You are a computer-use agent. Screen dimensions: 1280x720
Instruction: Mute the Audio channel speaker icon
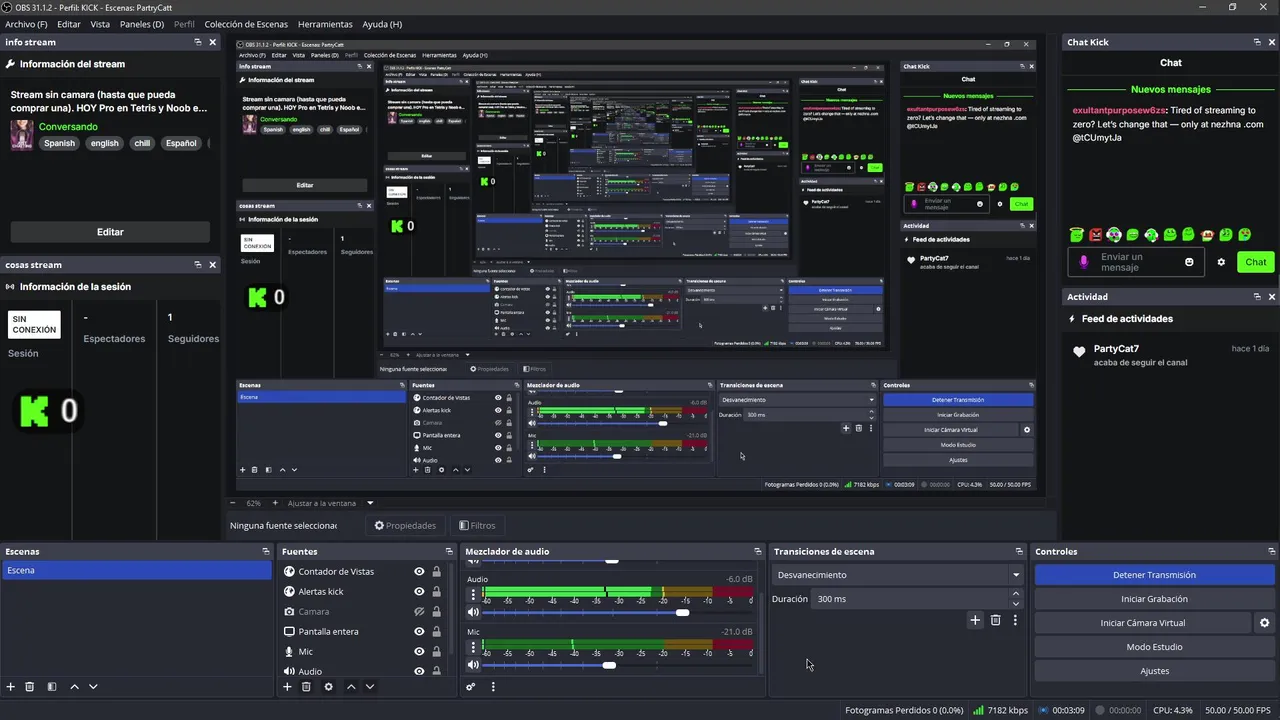474,612
